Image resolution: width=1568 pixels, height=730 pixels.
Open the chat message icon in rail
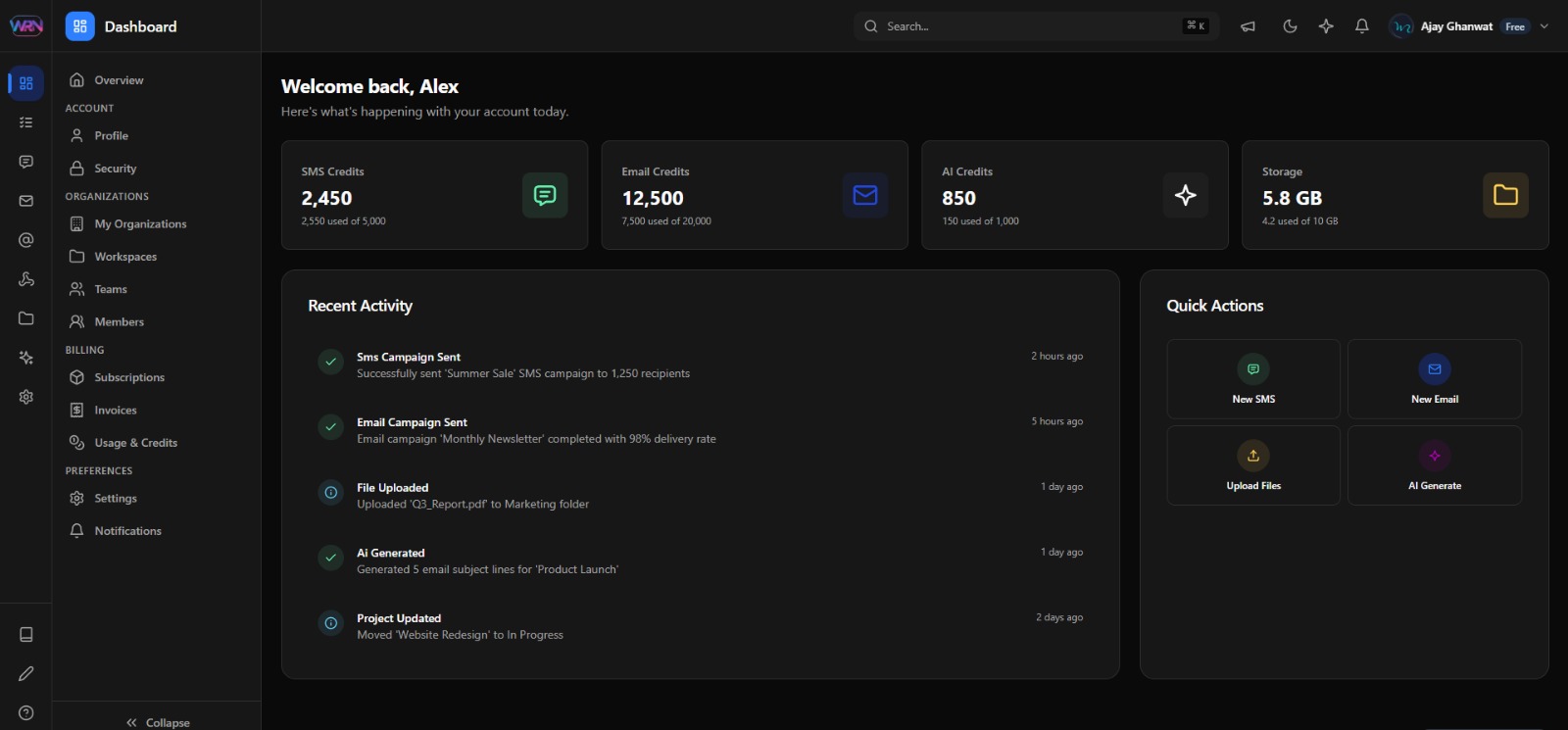click(26, 162)
